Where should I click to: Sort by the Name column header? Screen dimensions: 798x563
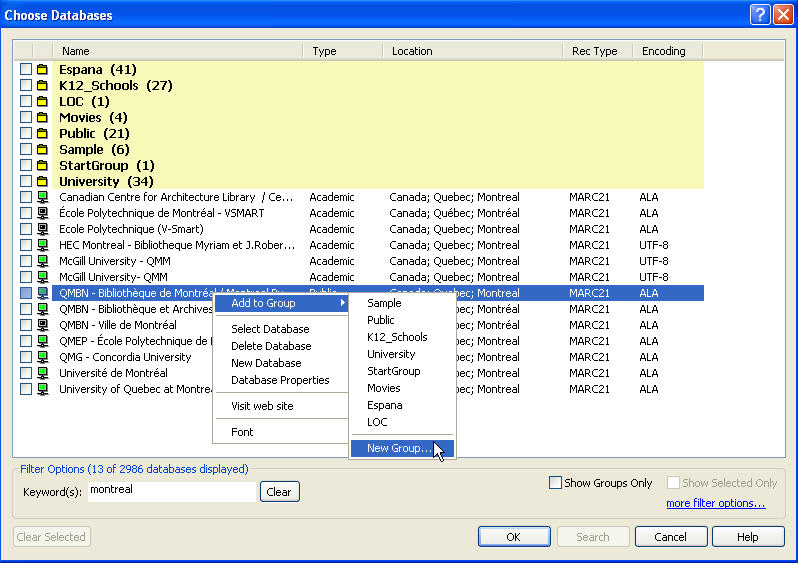click(177, 51)
